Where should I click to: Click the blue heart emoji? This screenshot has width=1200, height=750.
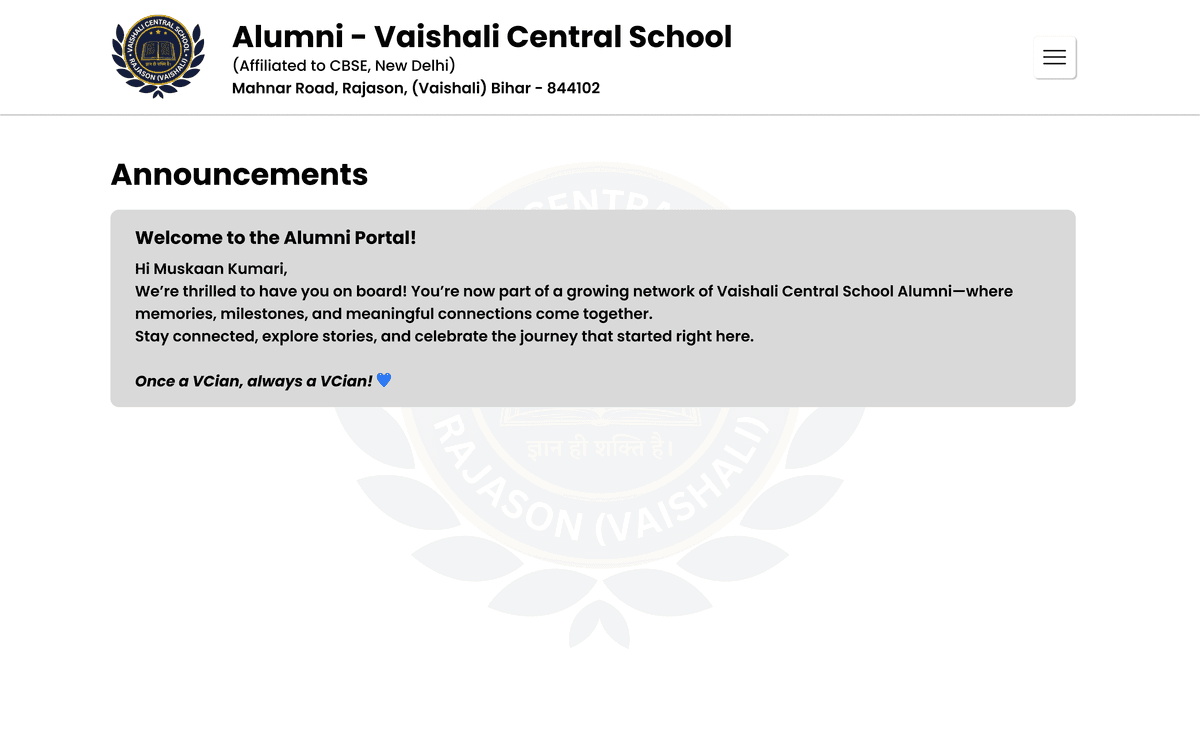384,381
